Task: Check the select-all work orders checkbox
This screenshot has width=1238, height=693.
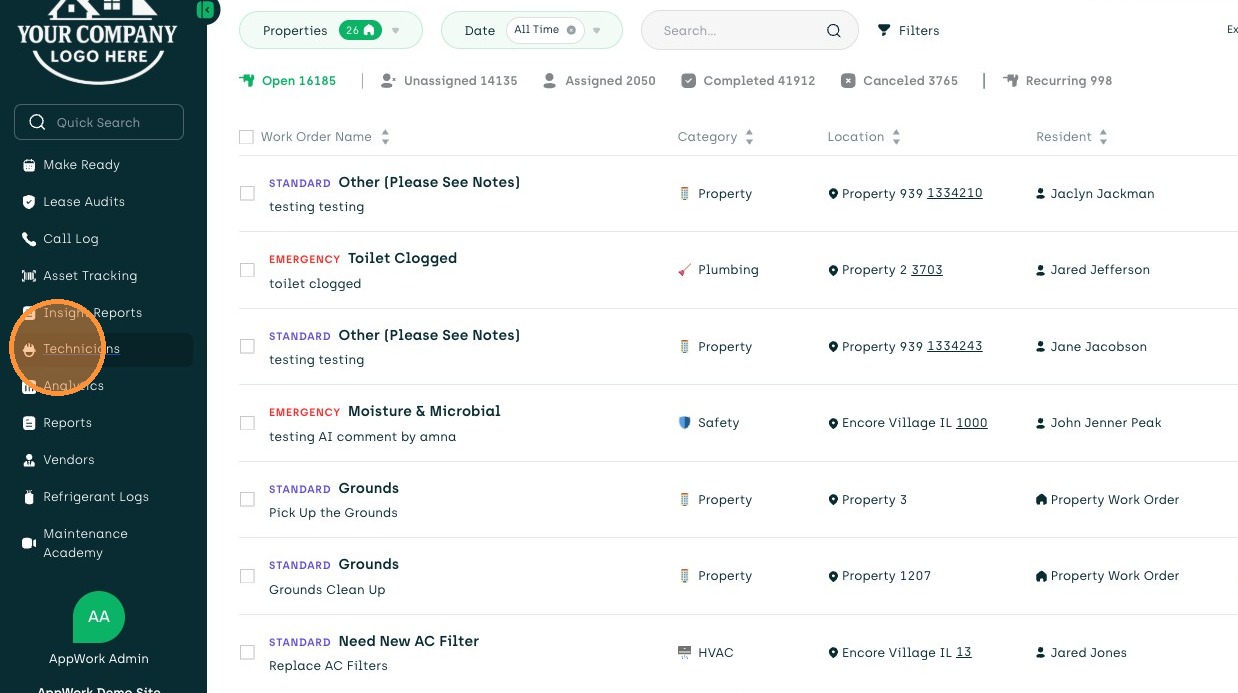Action: point(246,137)
